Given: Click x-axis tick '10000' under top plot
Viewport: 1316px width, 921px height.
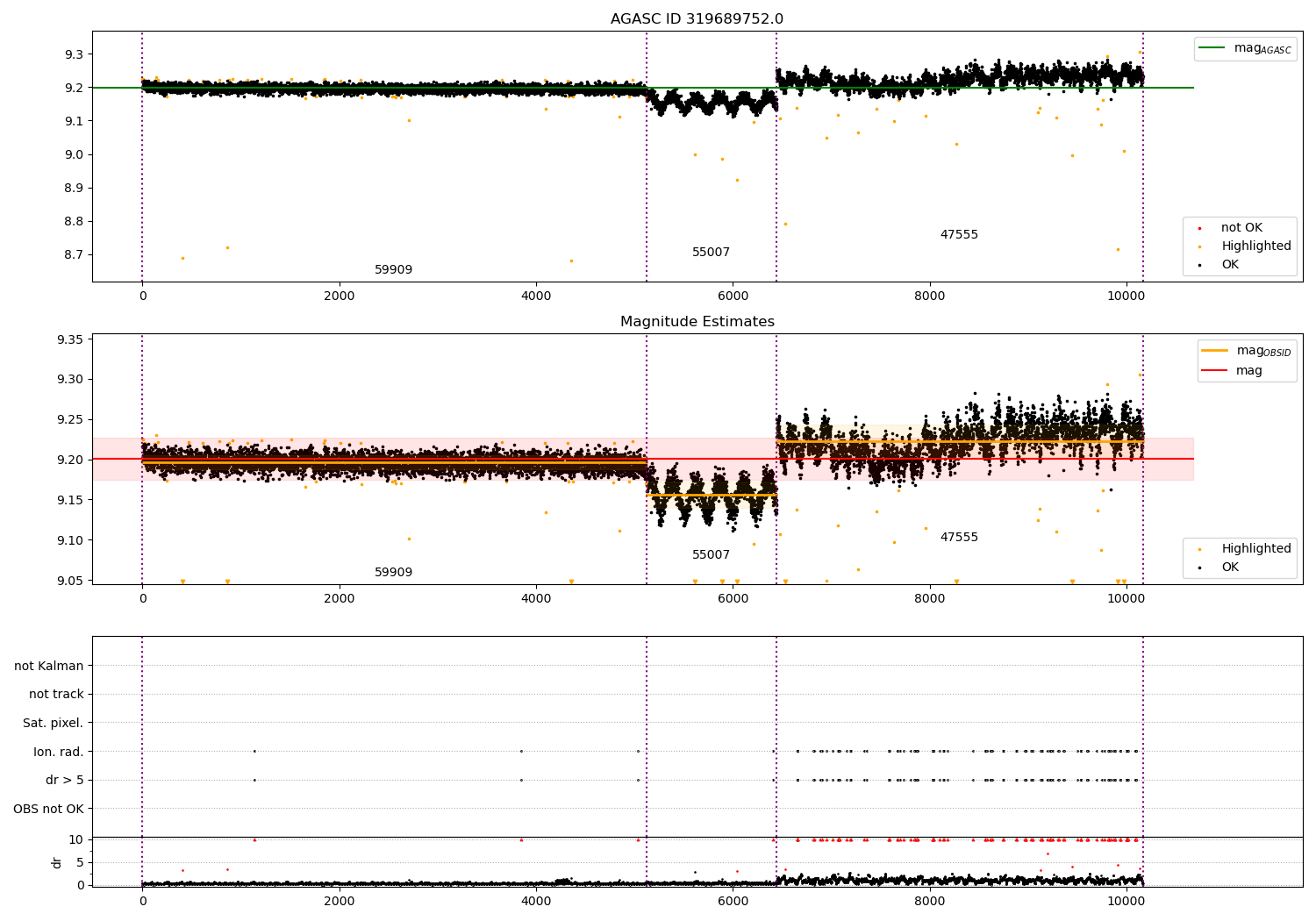Looking at the screenshot, I should point(1126,296).
